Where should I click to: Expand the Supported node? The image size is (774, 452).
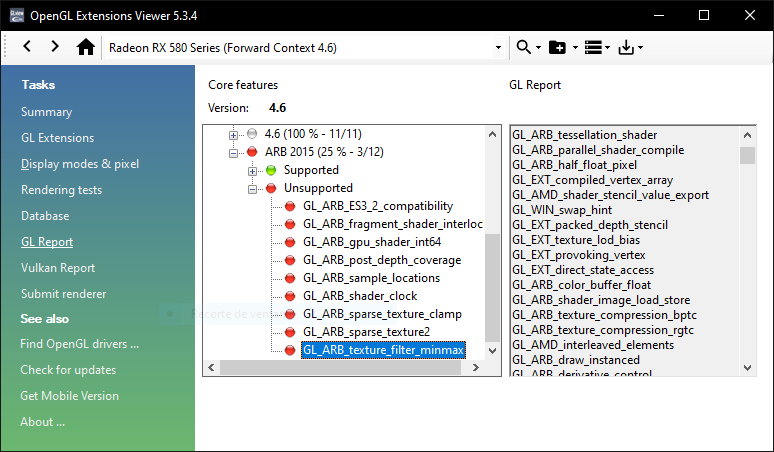pos(252,171)
